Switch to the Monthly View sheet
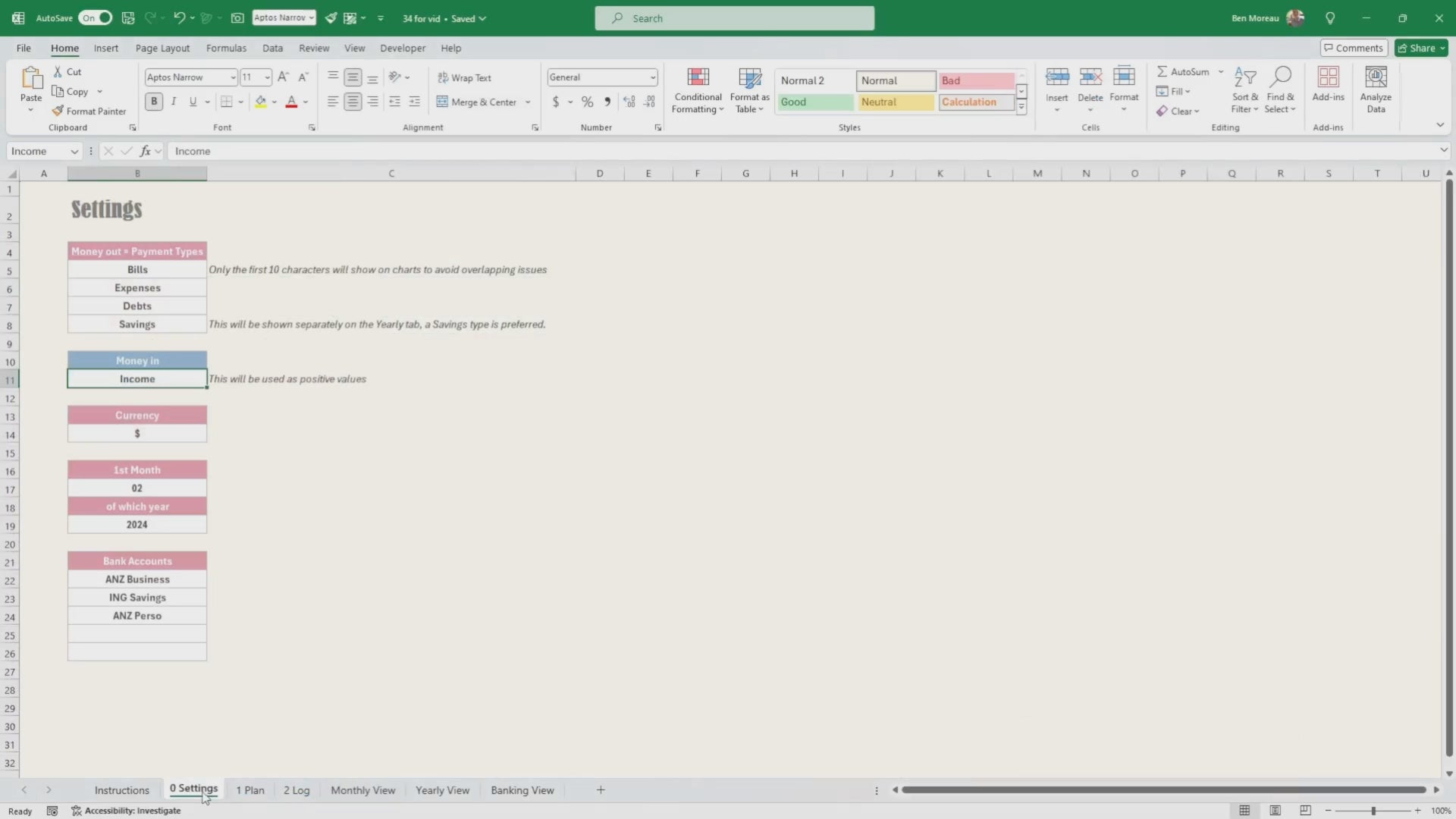Screen dimensions: 1456x819 [362, 790]
